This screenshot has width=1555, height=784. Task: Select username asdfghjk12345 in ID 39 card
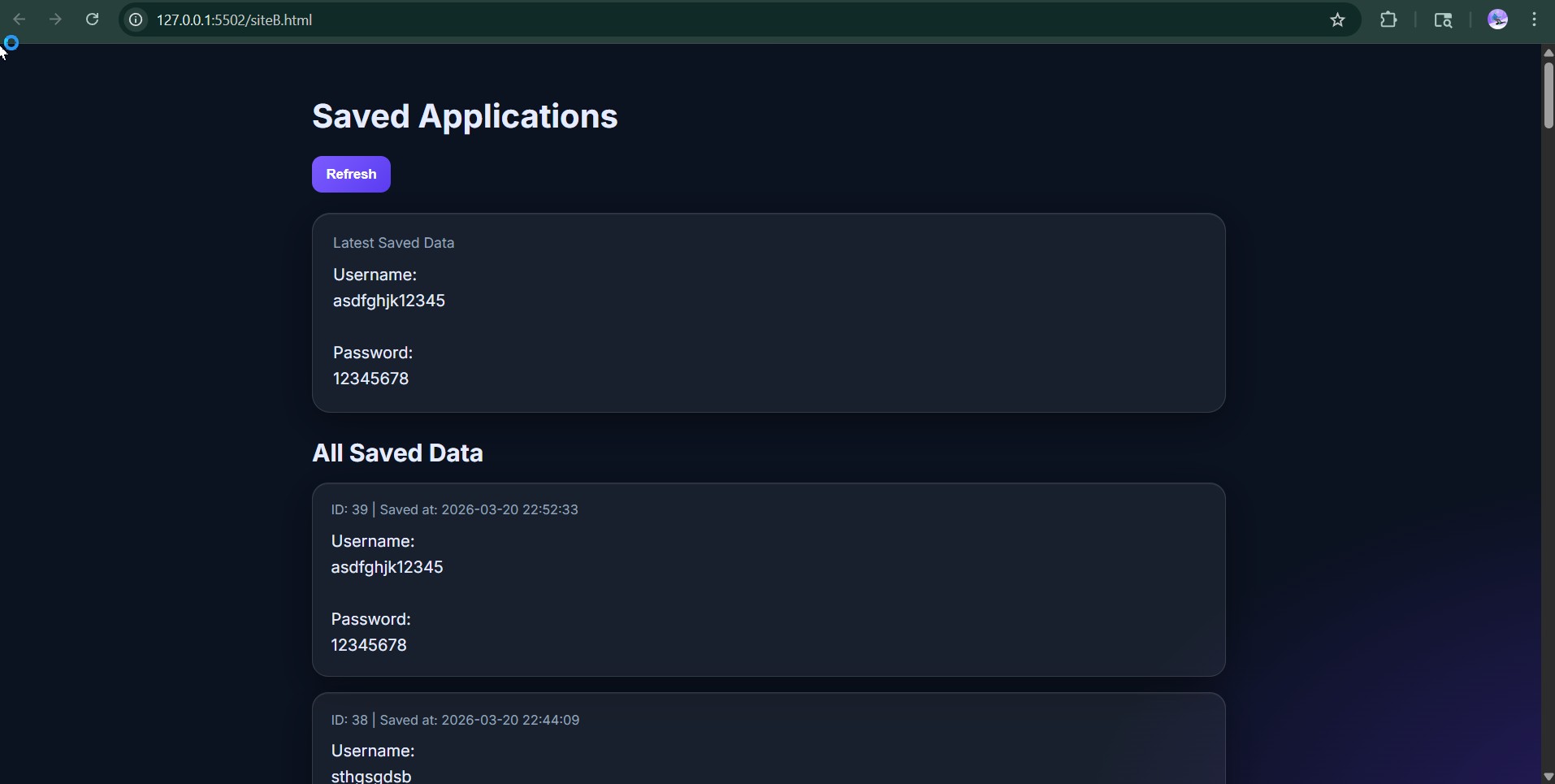click(387, 567)
